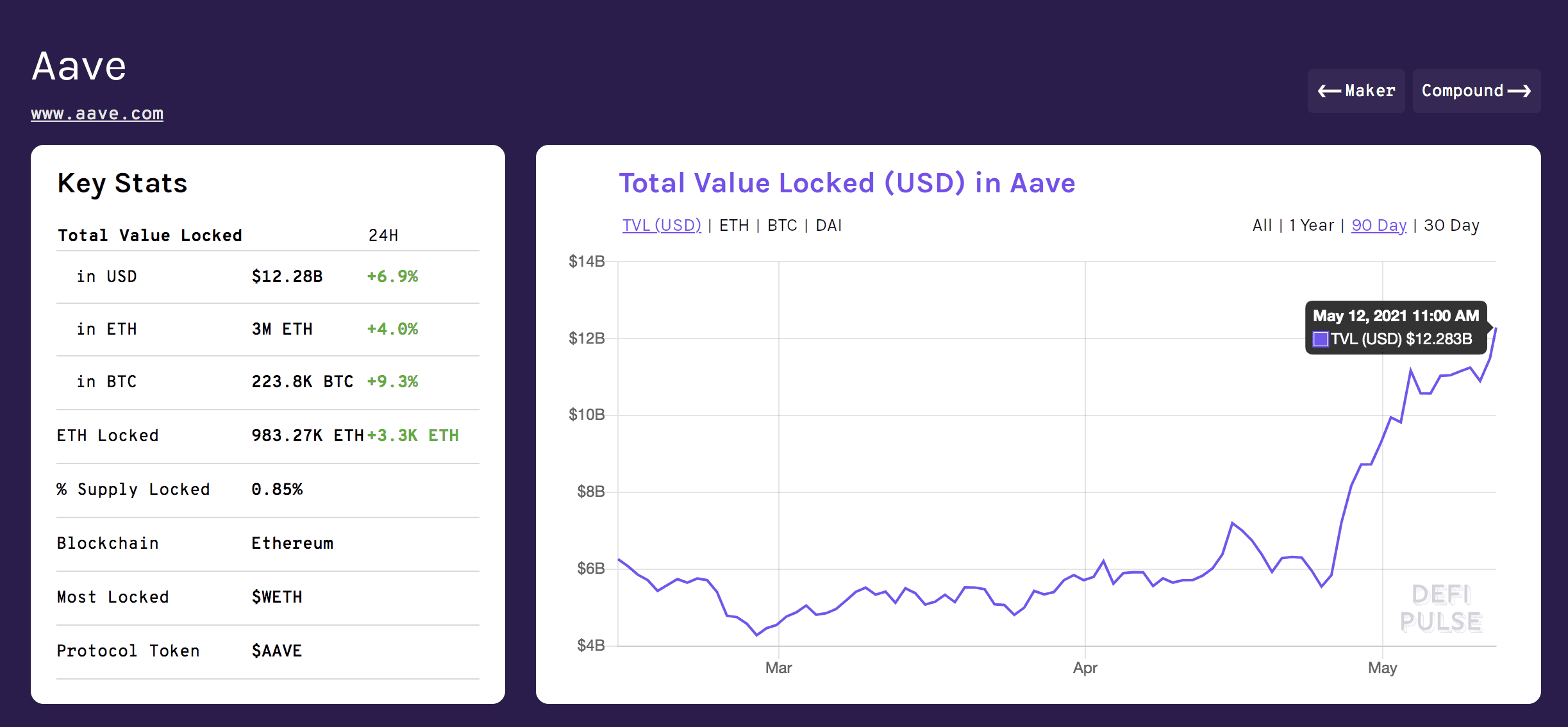This screenshot has width=1568, height=727.
Task: Switch chart to ETH denomination
Action: pyautogui.click(x=734, y=226)
